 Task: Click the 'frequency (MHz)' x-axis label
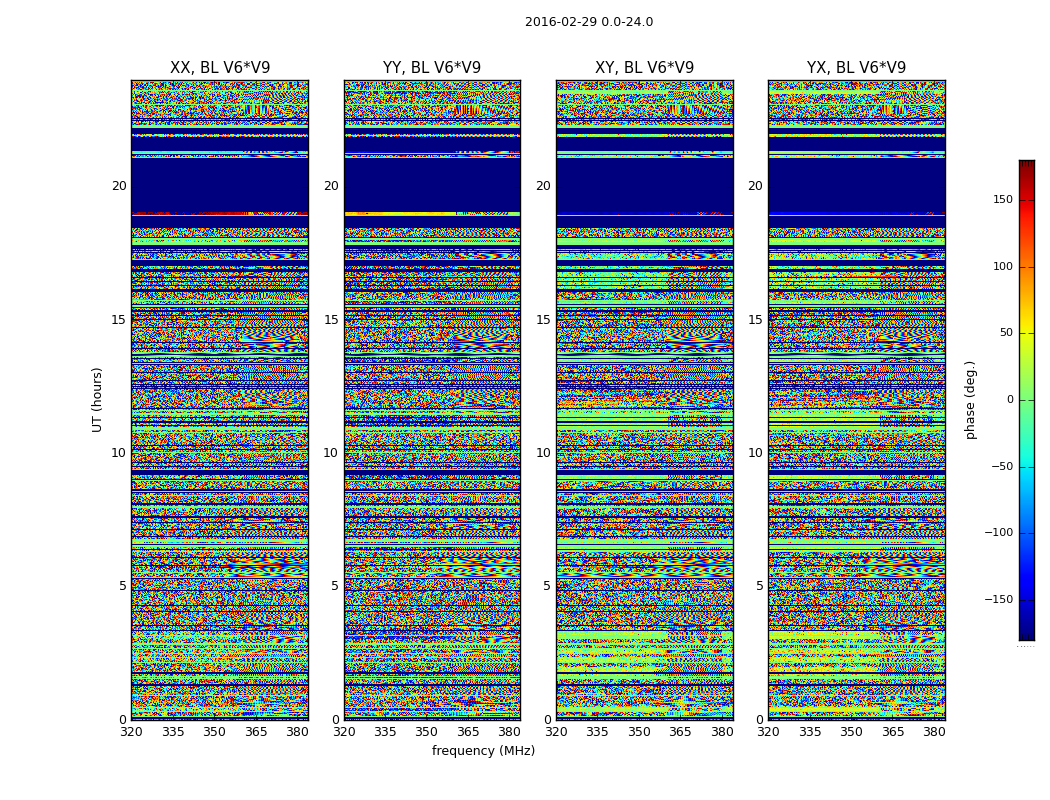pyautogui.click(x=483, y=750)
